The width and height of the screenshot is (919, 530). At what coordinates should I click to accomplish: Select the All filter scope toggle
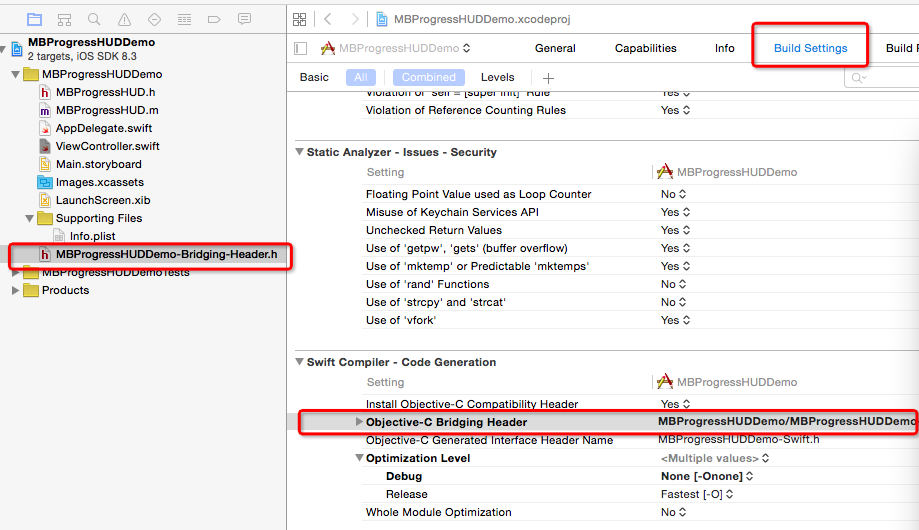pyautogui.click(x=361, y=77)
